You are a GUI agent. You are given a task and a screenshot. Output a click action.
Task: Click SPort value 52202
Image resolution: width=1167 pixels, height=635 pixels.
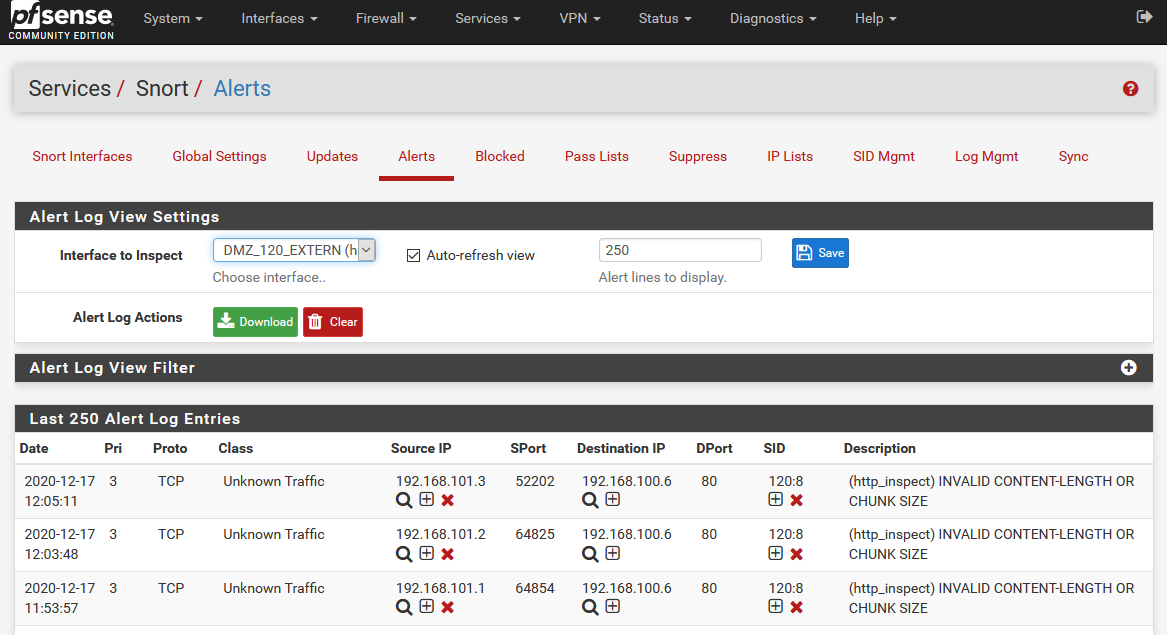(535, 481)
